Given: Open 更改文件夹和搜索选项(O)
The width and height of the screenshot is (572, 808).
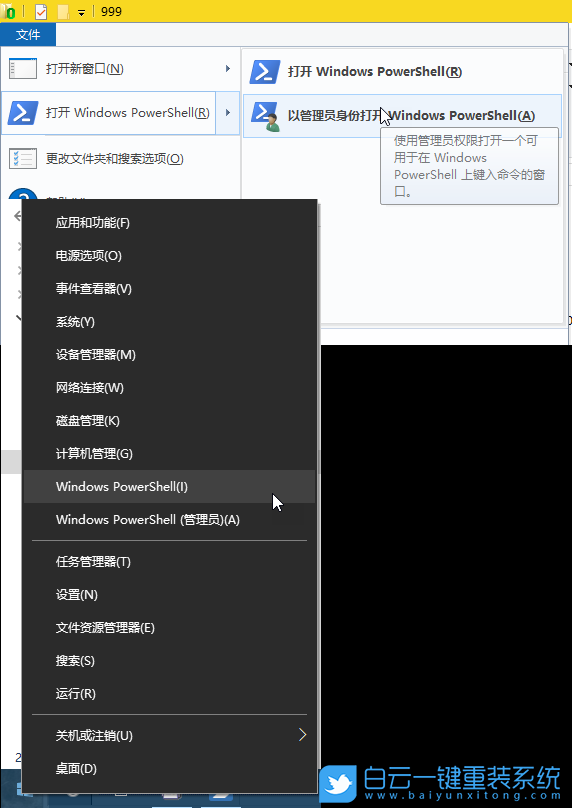Looking at the screenshot, I should [x=121, y=159].
